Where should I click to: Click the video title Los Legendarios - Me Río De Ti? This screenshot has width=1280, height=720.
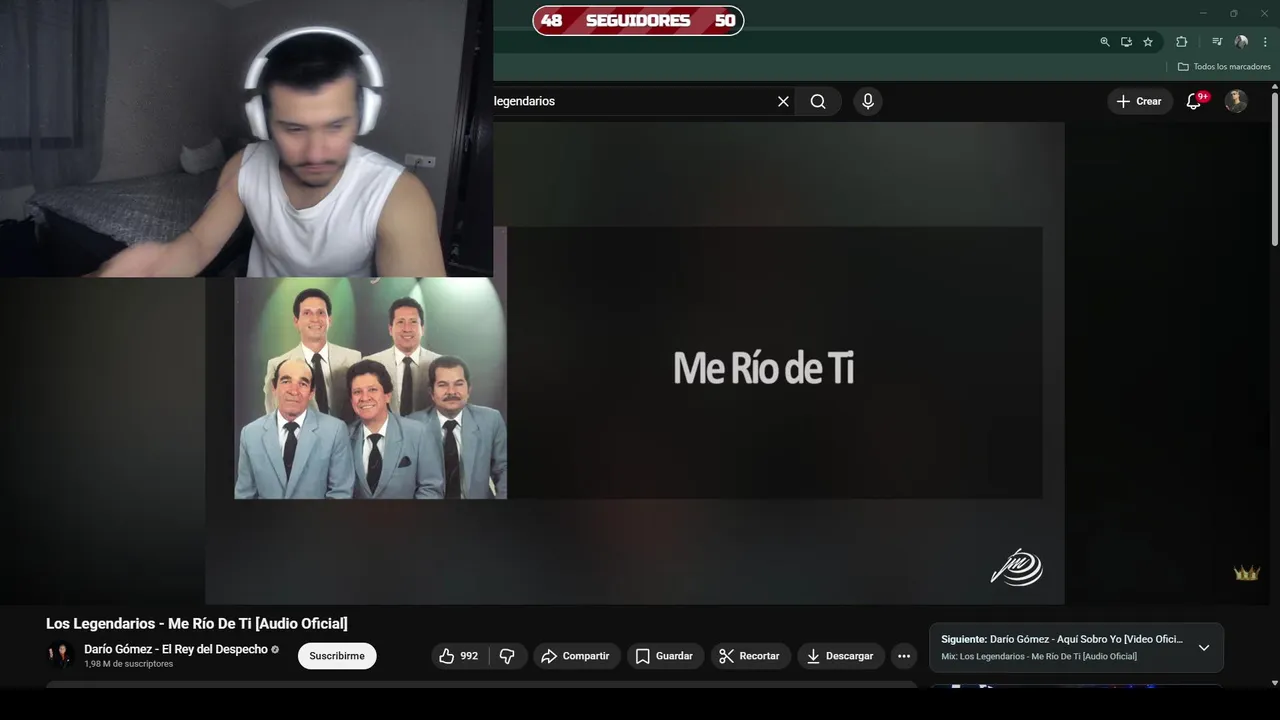point(197,623)
